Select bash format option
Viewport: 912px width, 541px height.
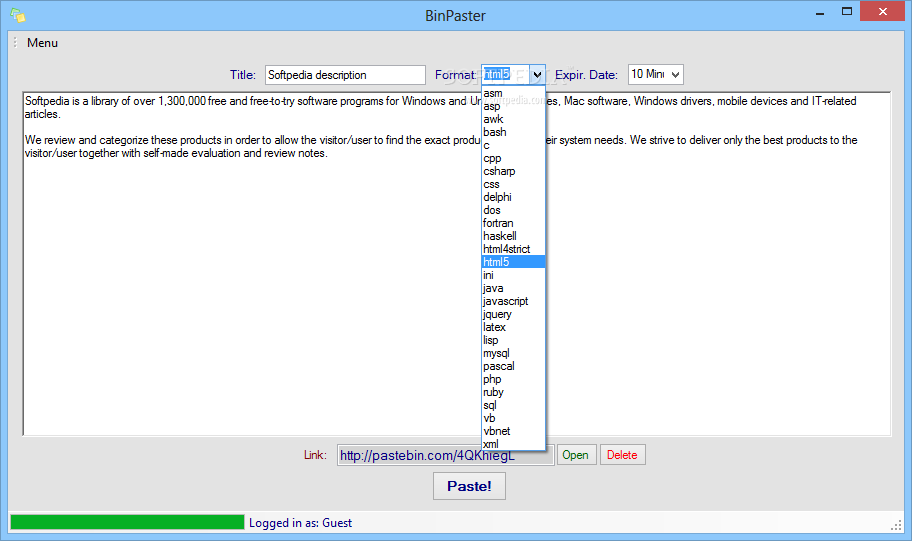[513, 132]
